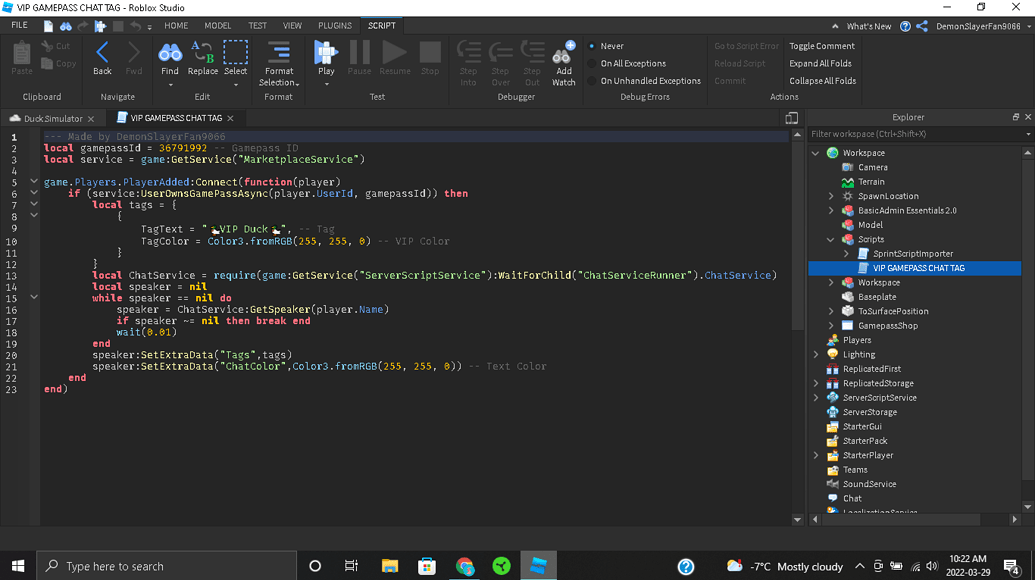Click the Step Out debugger icon

pos(532,52)
